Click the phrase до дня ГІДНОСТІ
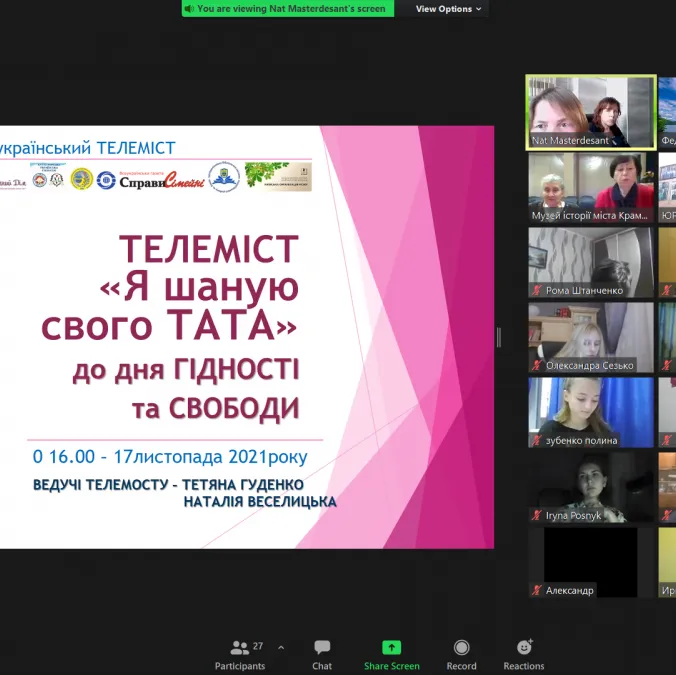This screenshot has width=676, height=675. click(x=186, y=369)
